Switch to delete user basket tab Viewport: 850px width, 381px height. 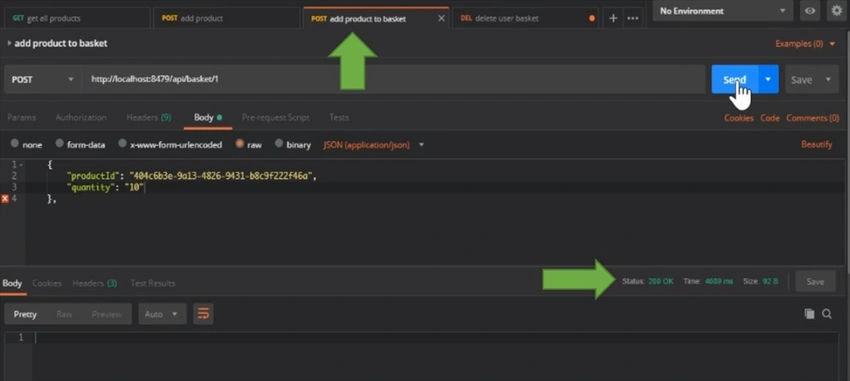click(526, 18)
